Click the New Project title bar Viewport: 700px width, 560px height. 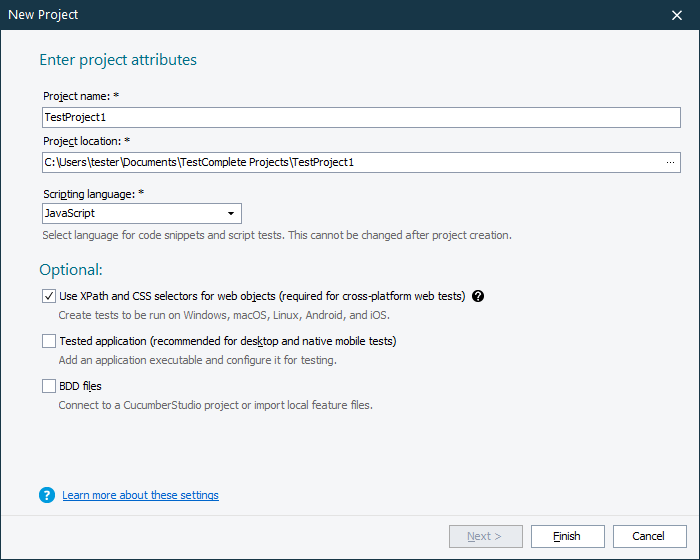pos(300,15)
